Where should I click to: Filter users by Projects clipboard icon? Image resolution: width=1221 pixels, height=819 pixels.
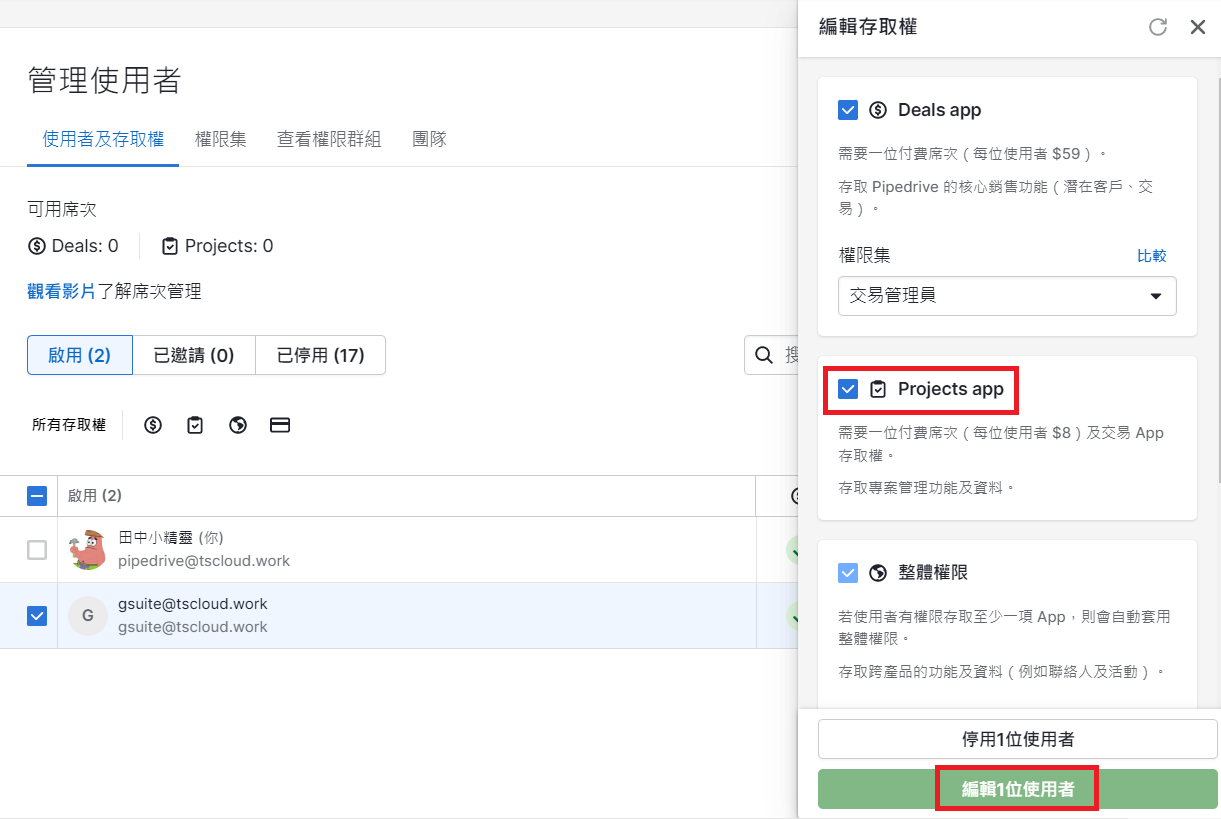(x=195, y=425)
